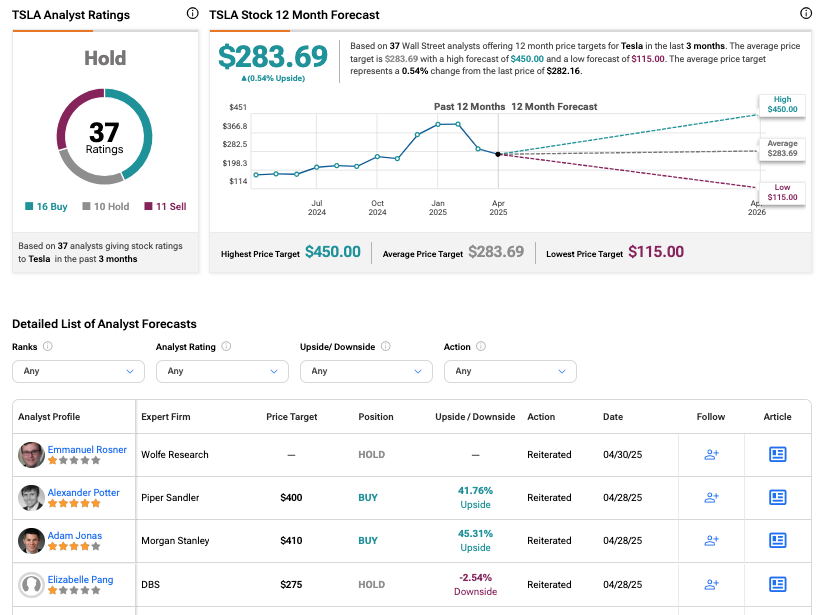Screen dimensions: 822x615
Task: Follow analyst Elizabelle Pang
Action: click(x=711, y=584)
